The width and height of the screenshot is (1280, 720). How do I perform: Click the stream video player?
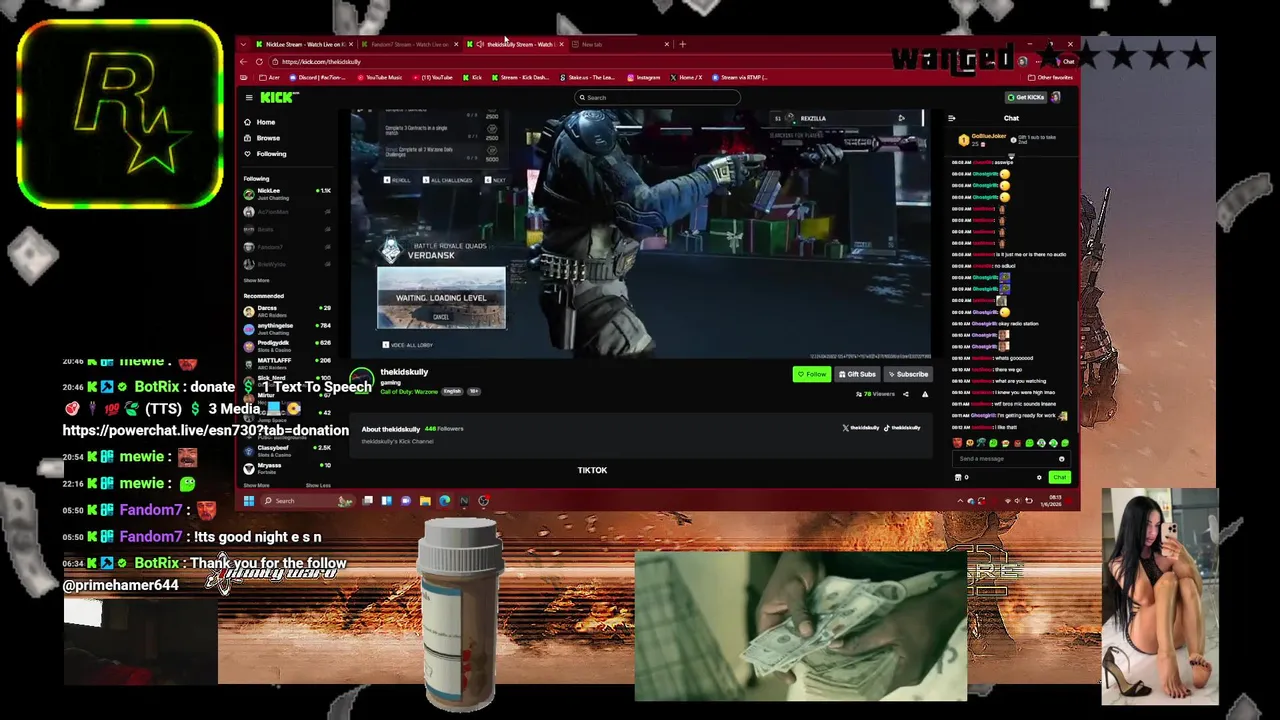pyautogui.click(x=641, y=233)
